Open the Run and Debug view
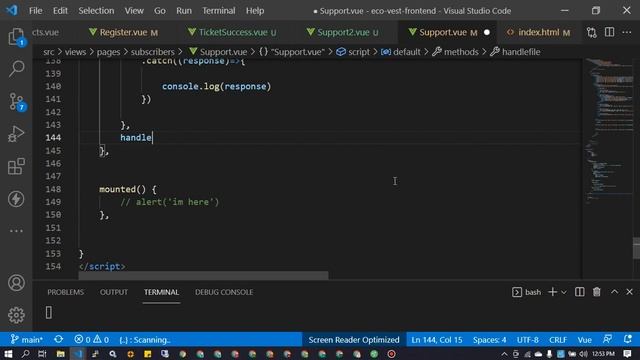The width and height of the screenshot is (640, 360). click(16, 134)
